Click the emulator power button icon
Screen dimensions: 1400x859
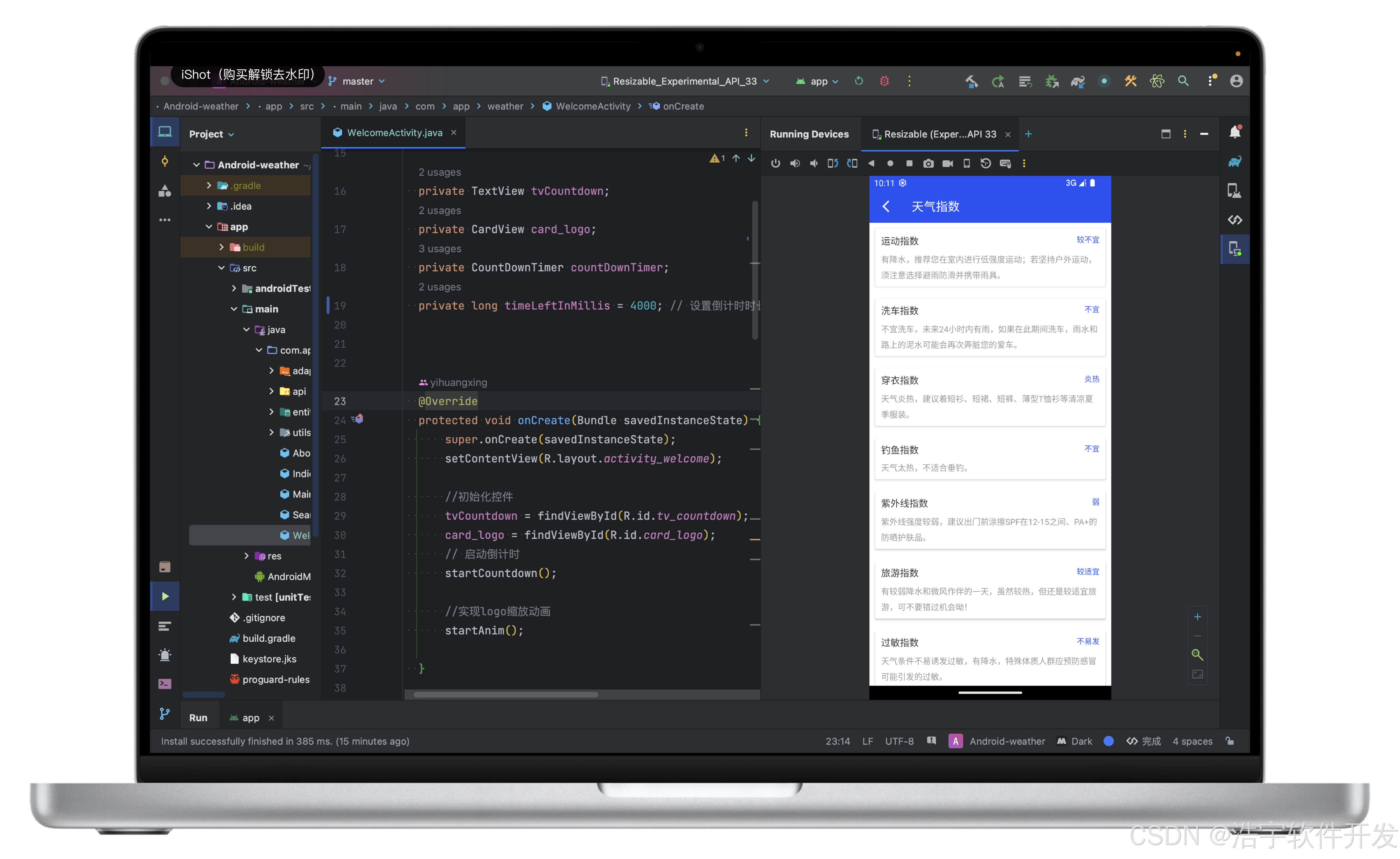776,164
